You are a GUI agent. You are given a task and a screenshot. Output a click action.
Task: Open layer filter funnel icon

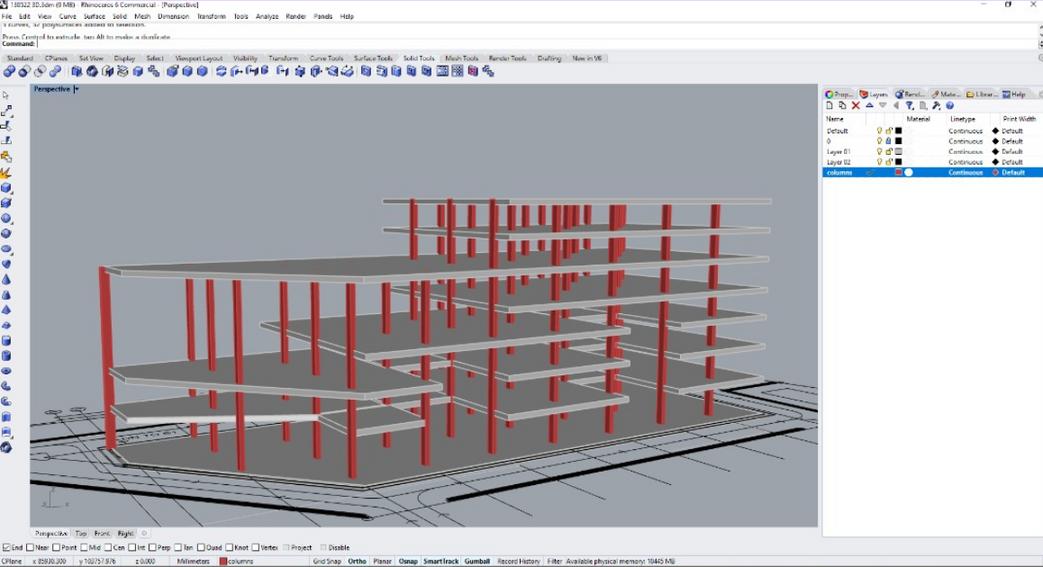(x=909, y=106)
